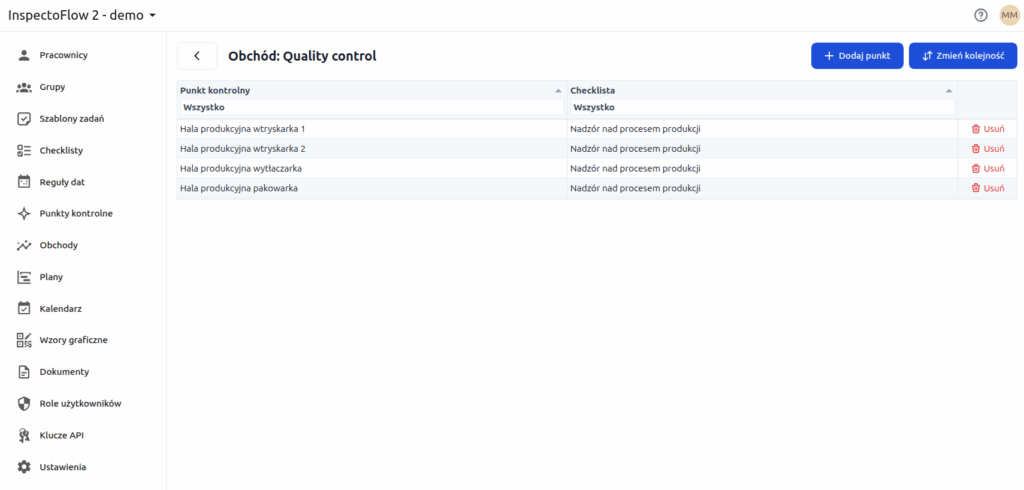
Task: Click the Ustawienia gear icon
Action: pyautogui.click(x=25, y=467)
